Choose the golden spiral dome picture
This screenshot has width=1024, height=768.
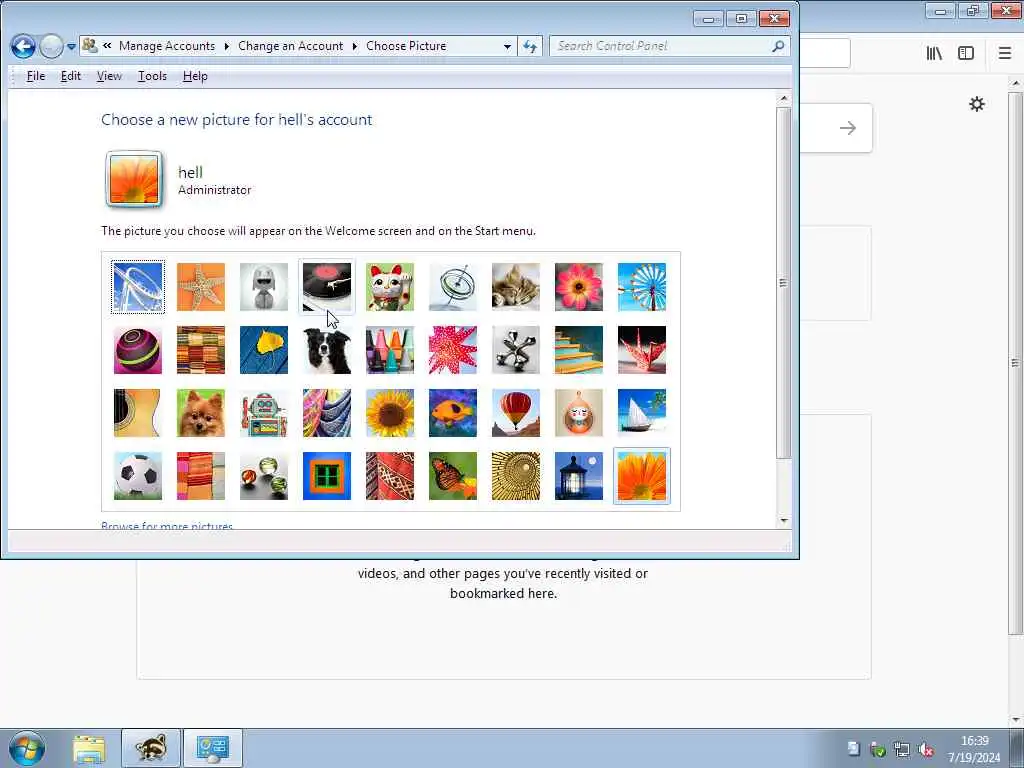coord(516,476)
